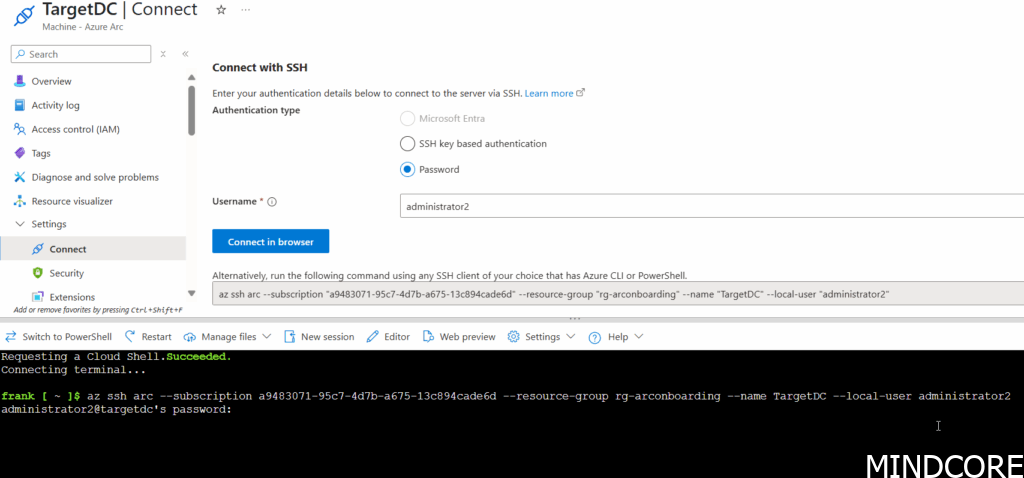
Task: Open the Cloud Shell Settings dropdown
Action: [542, 337]
